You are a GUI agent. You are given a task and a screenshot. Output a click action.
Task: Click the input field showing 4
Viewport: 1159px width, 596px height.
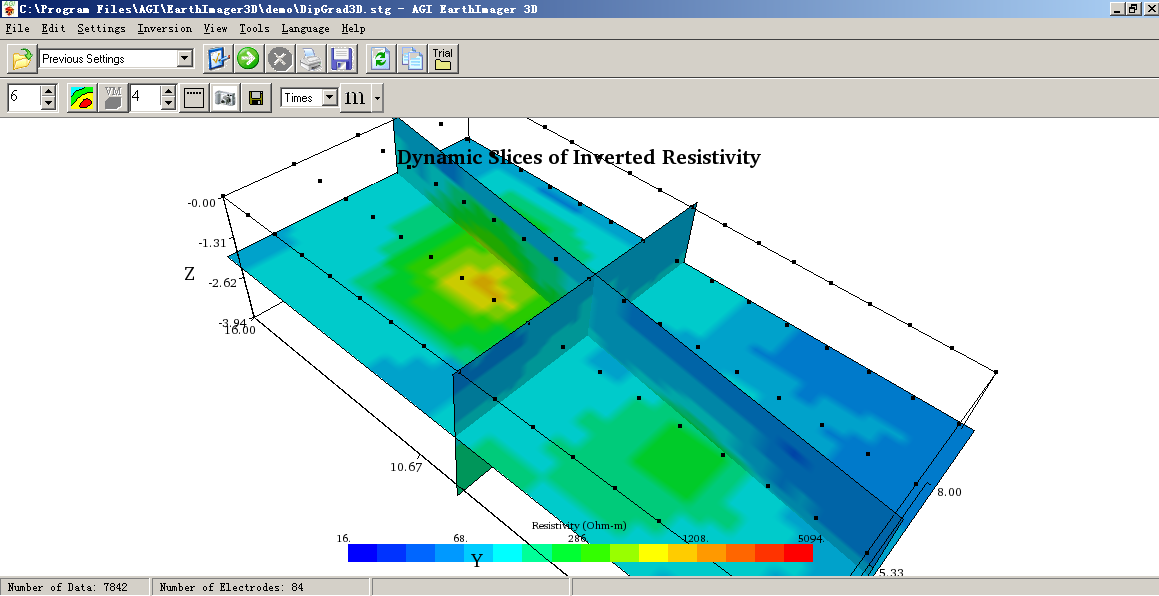145,98
